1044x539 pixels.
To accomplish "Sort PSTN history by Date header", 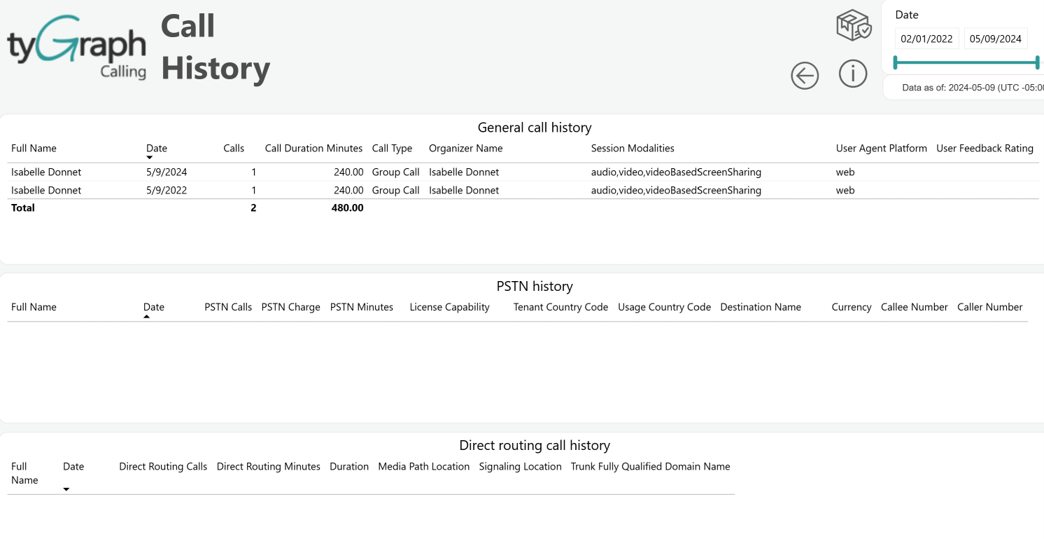I will [x=154, y=307].
